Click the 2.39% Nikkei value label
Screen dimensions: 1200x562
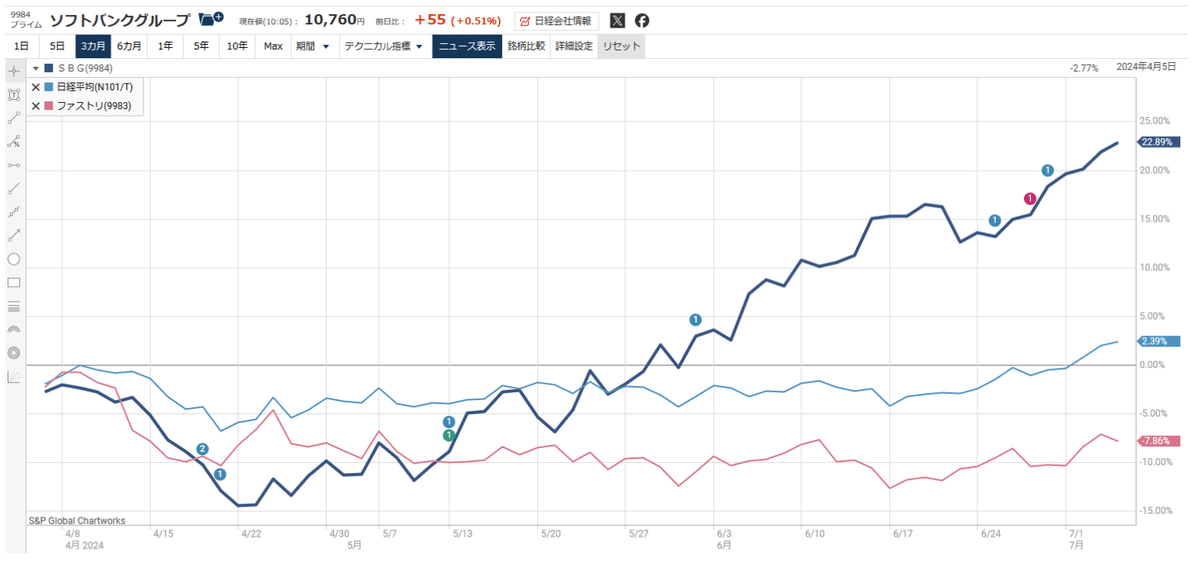point(1158,341)
